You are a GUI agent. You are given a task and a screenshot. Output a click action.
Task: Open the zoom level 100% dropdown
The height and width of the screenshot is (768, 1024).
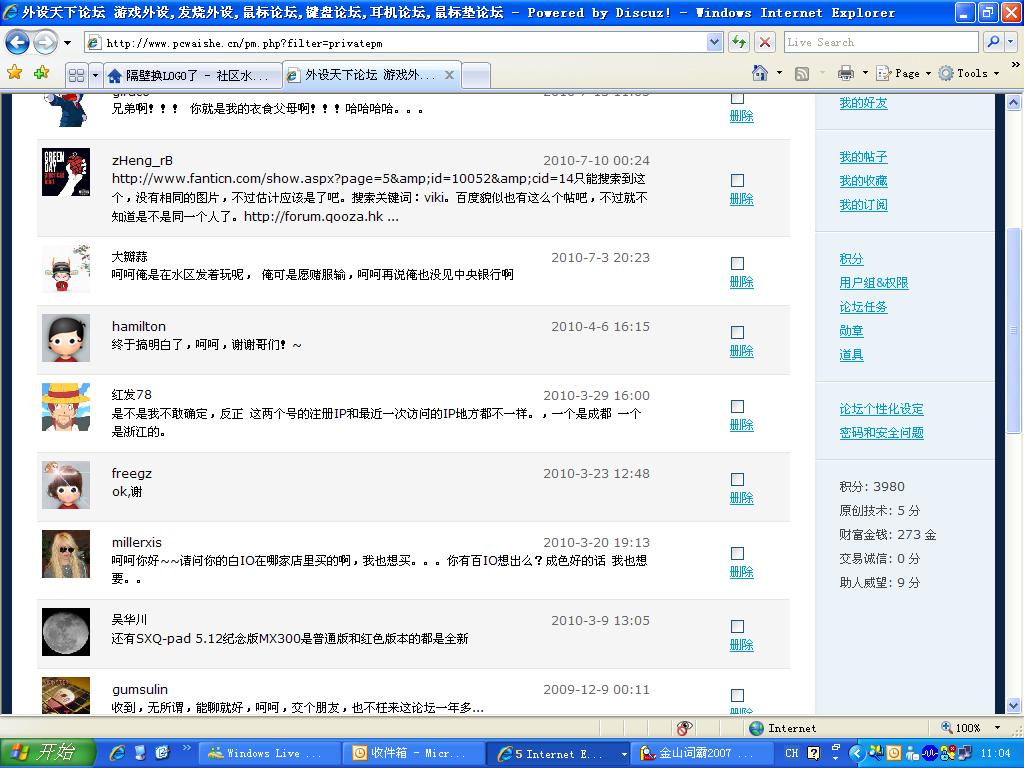996,728
